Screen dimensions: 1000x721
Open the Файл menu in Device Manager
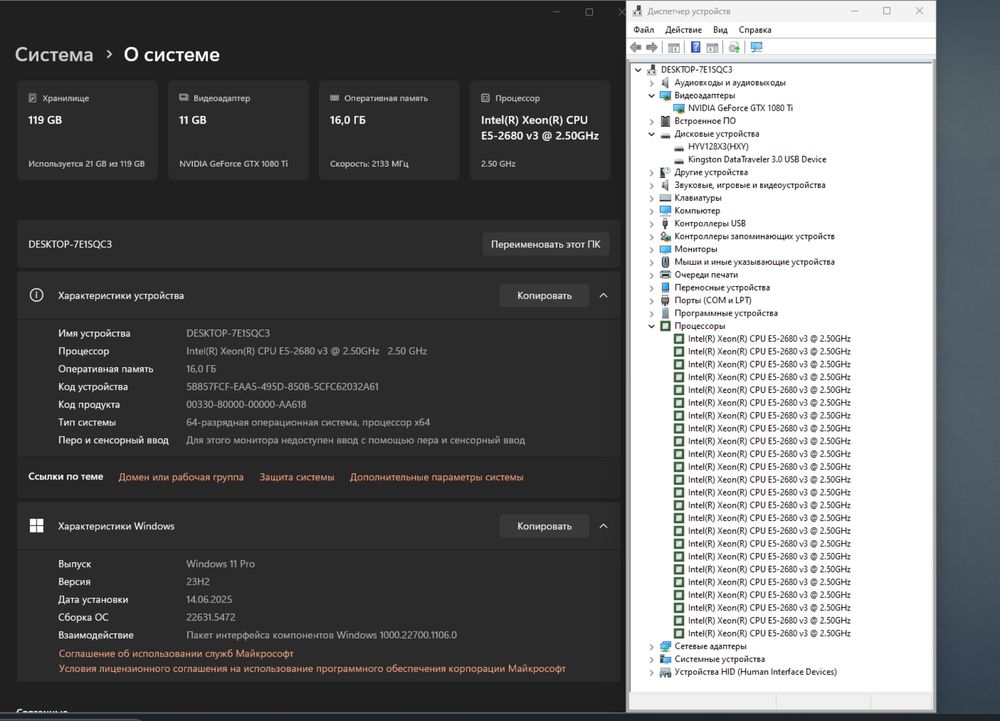pos(643,30)
